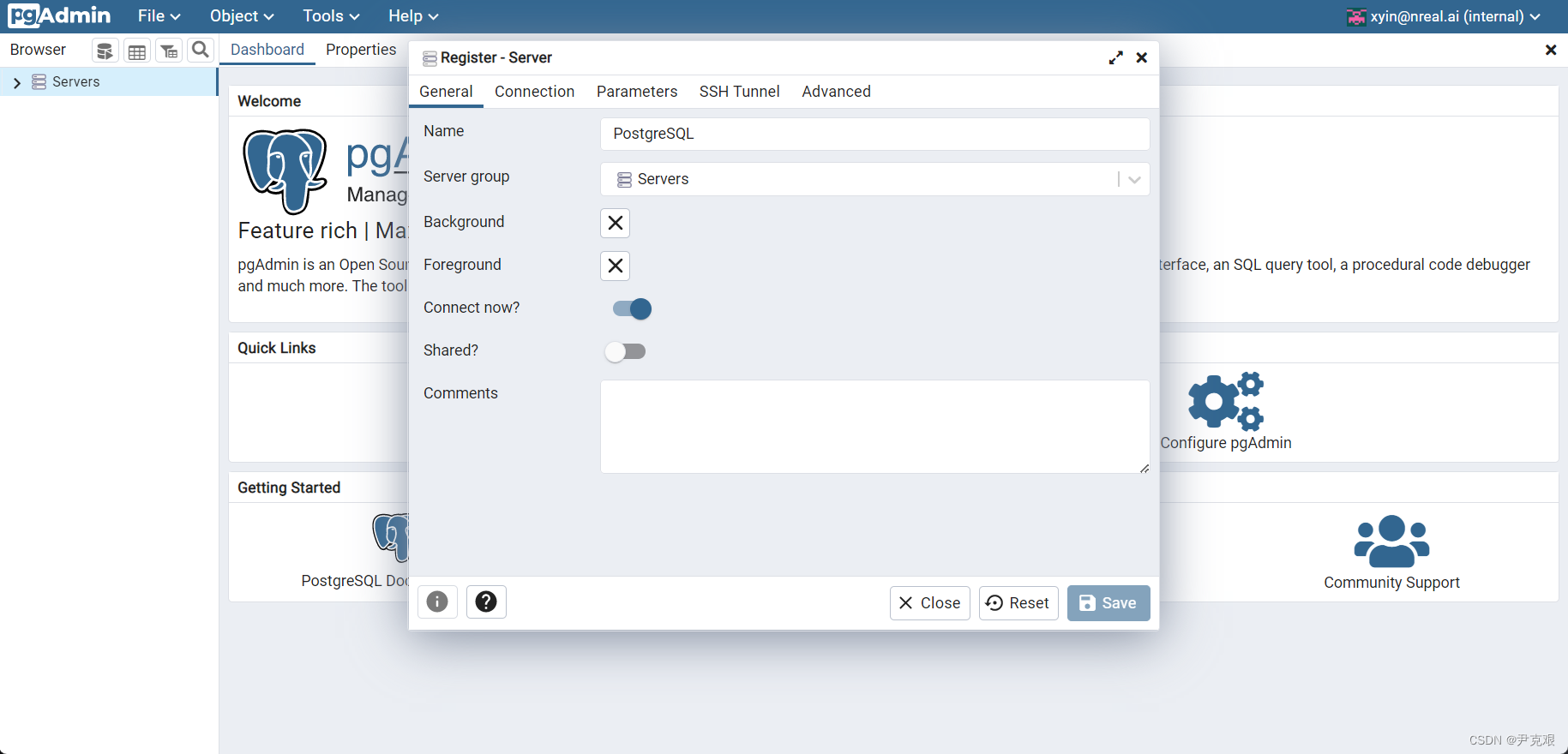Click the Servers icon in the browser tree
This screenshot has height=754, width=1568.
point(39,82)
